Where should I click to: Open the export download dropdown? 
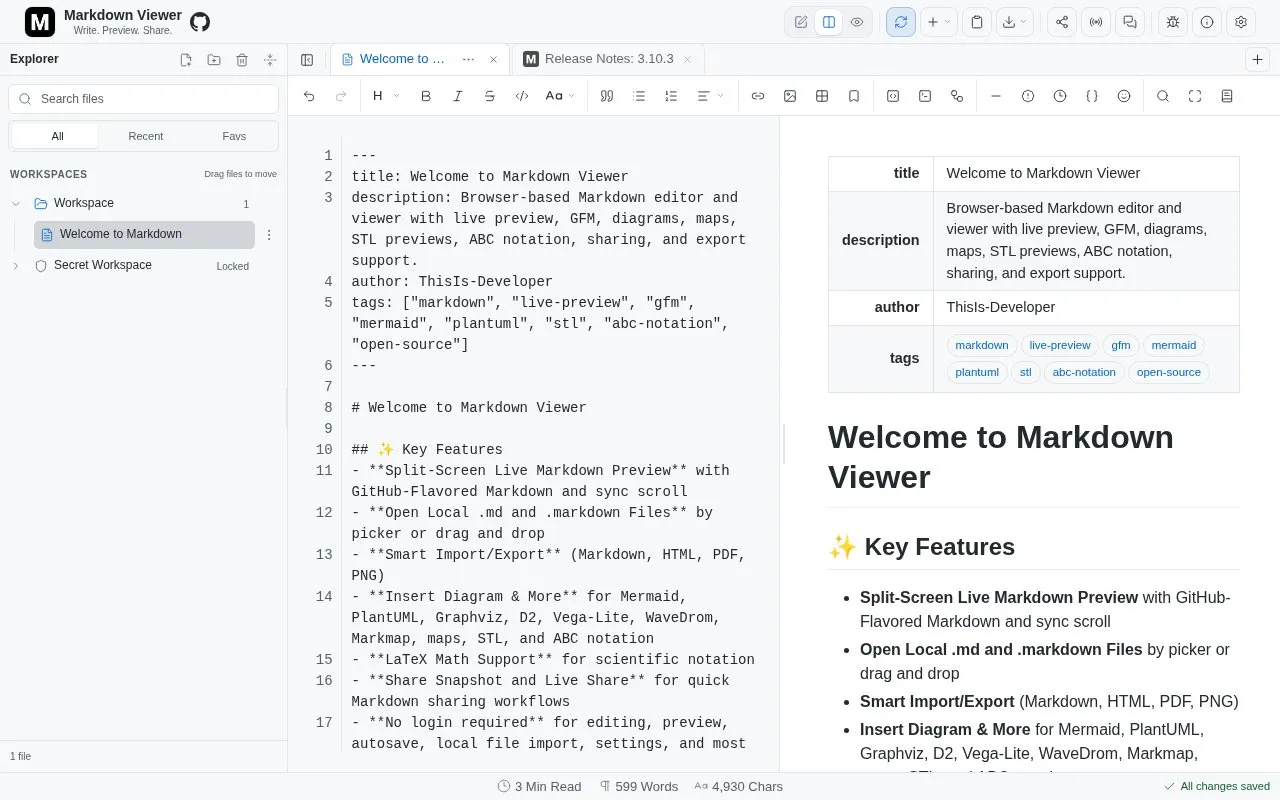coord(1014,22)
